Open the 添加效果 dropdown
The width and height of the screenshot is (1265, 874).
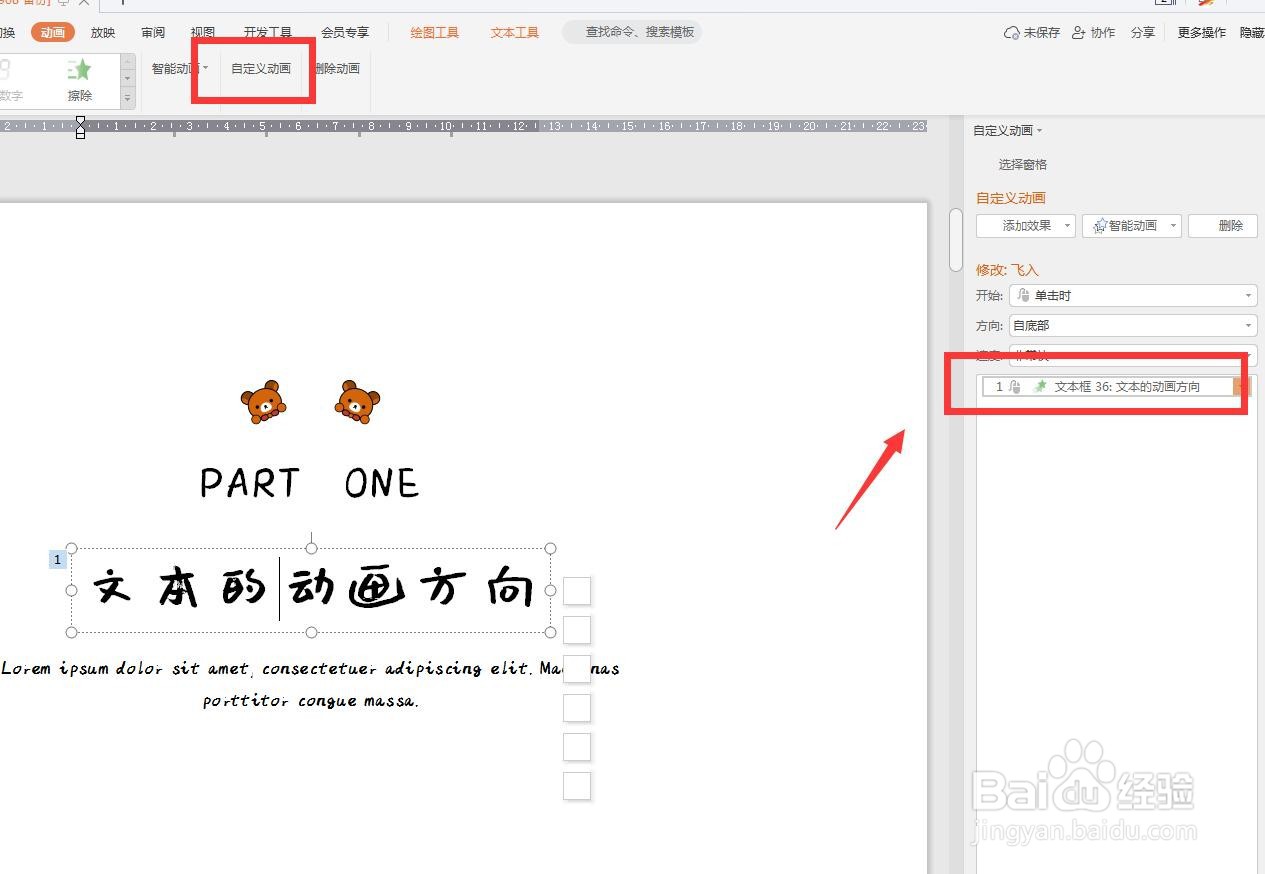coord(1026,226)
